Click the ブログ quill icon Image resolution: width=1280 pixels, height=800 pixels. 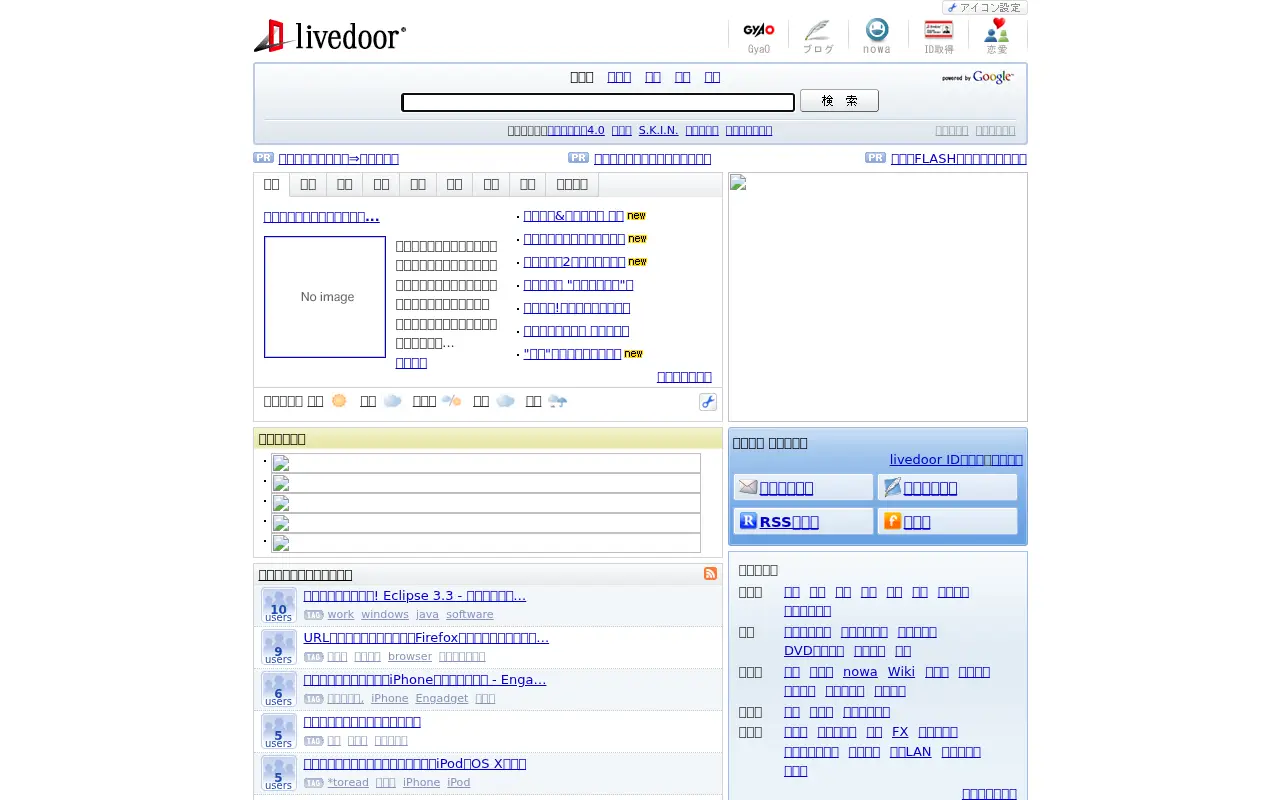pyautogui.click(x=818, y=36)
